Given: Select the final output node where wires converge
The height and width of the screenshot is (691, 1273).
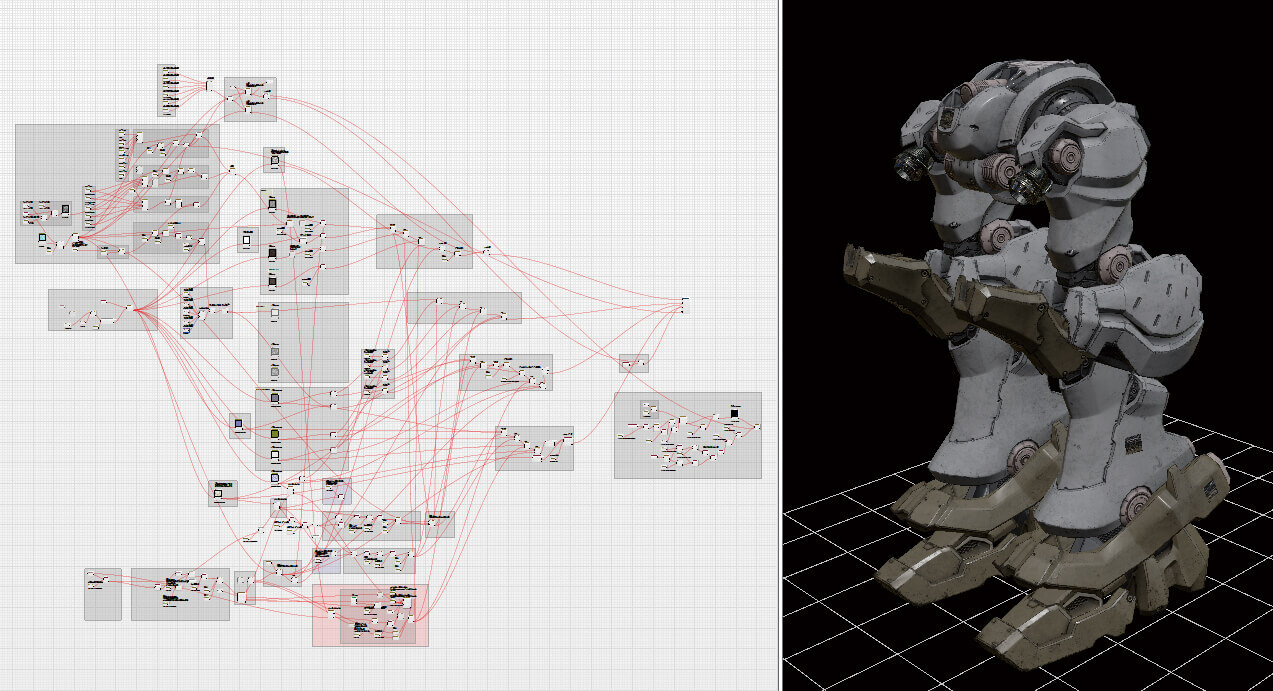Looking at the screenshot, I should 685,304.
